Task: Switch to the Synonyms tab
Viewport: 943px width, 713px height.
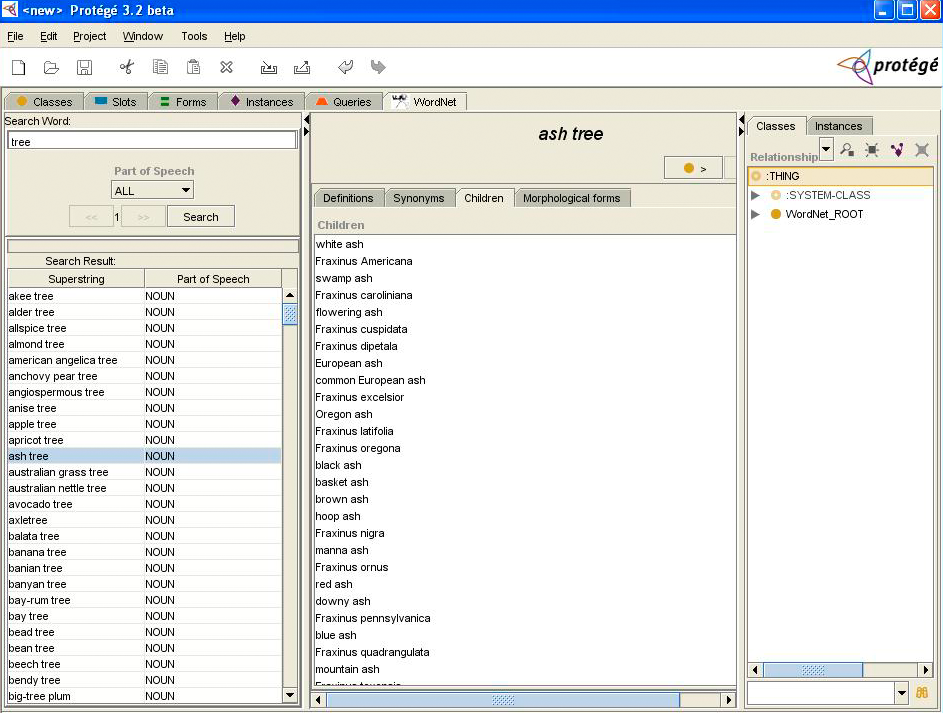Action: [418, 198]
